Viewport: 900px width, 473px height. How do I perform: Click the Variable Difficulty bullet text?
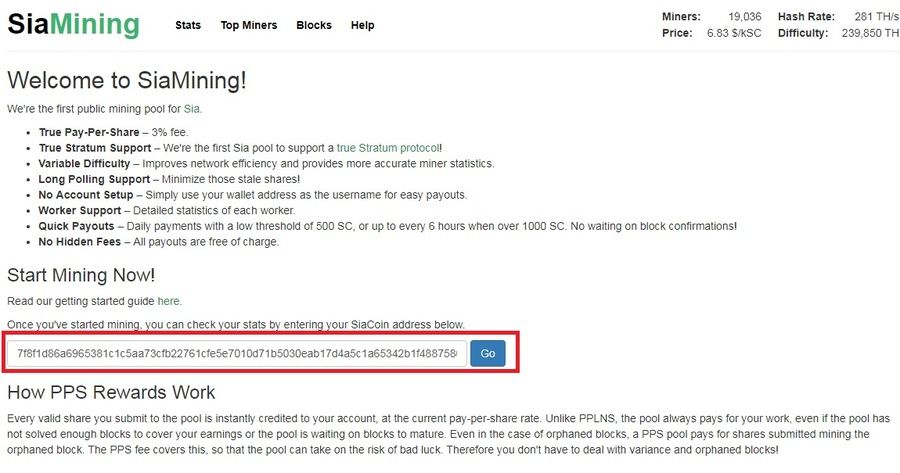pos(266,164)
